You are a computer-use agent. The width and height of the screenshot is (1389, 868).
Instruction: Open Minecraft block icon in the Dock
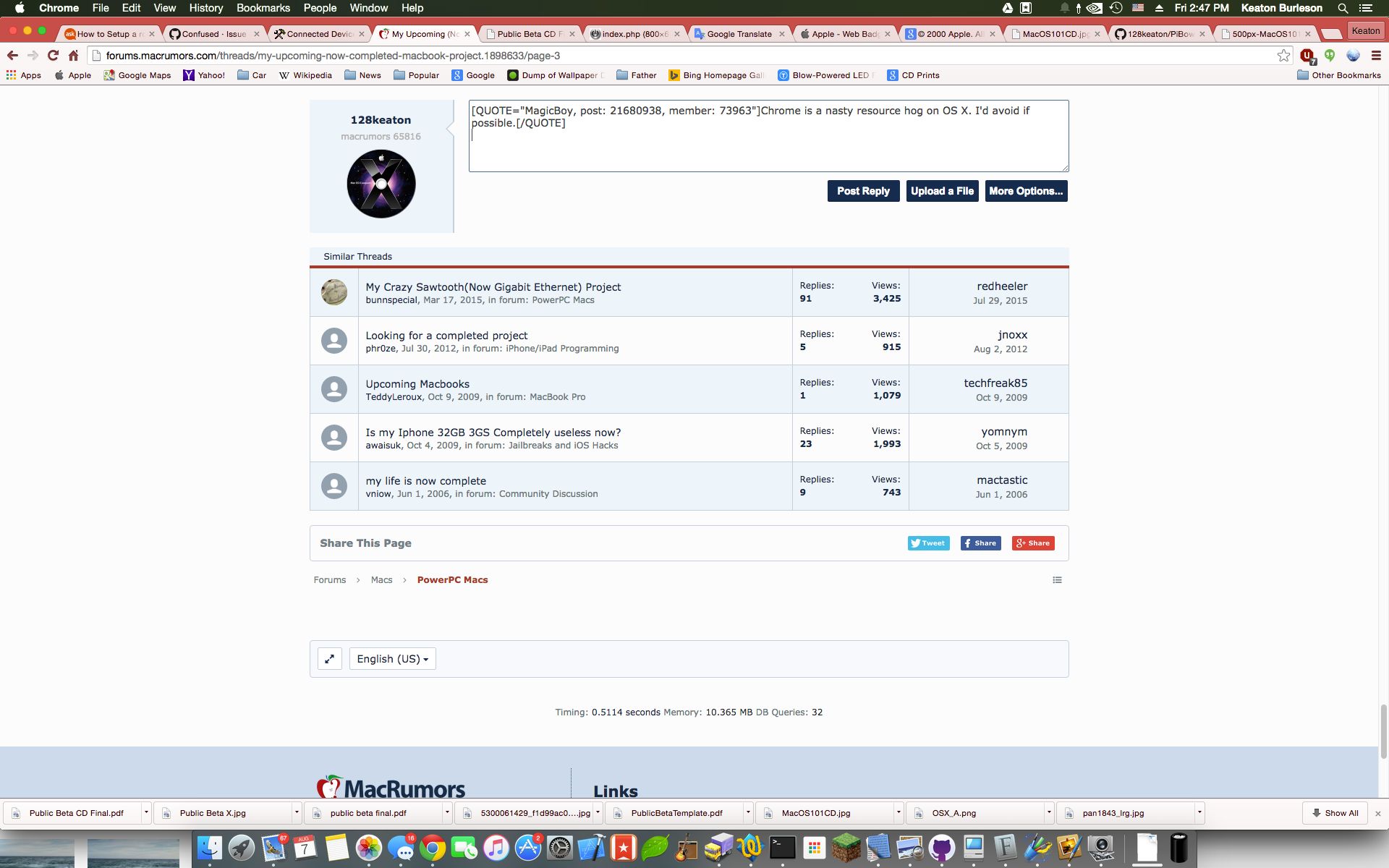(846, 848)
